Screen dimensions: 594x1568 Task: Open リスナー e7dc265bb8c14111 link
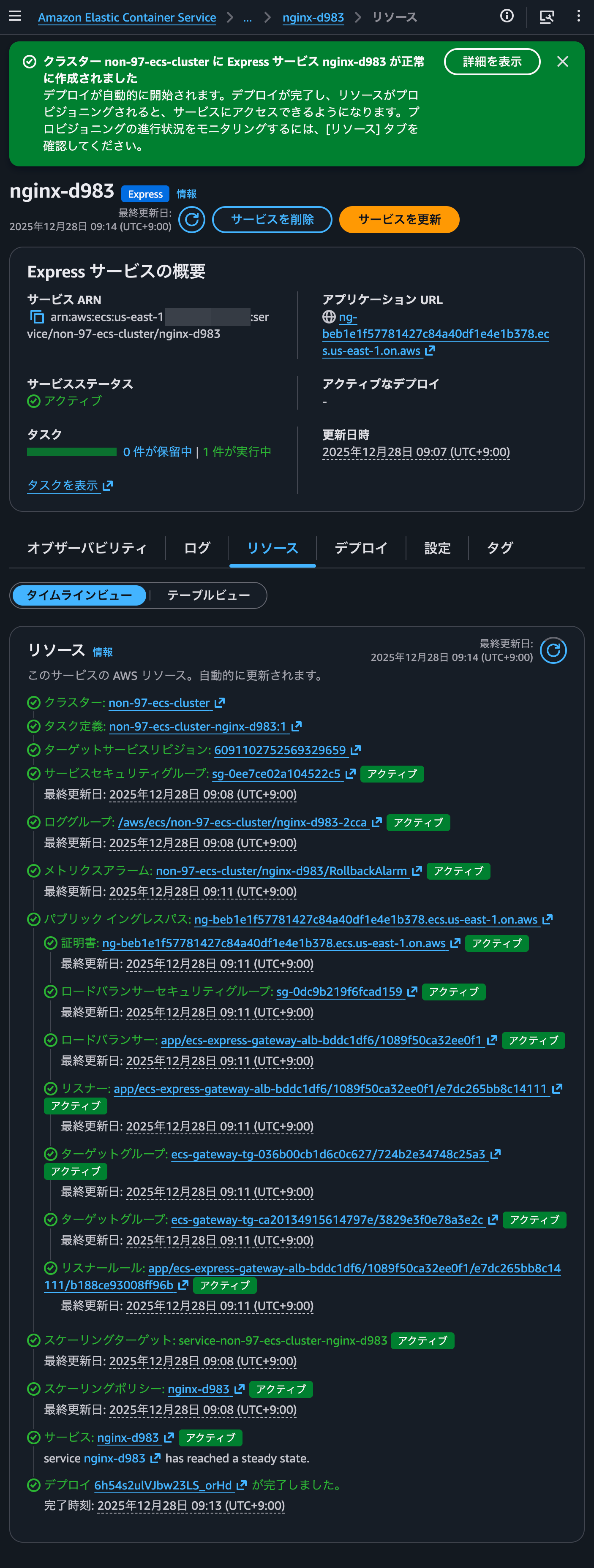tap(330, 1088)
